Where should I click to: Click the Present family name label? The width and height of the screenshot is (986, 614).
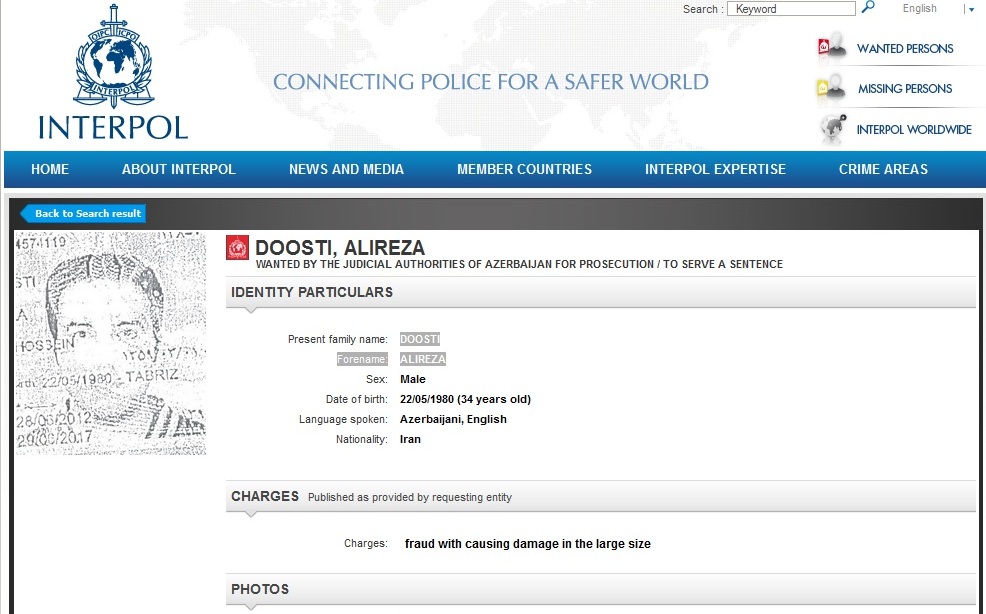tap(338, 339)
